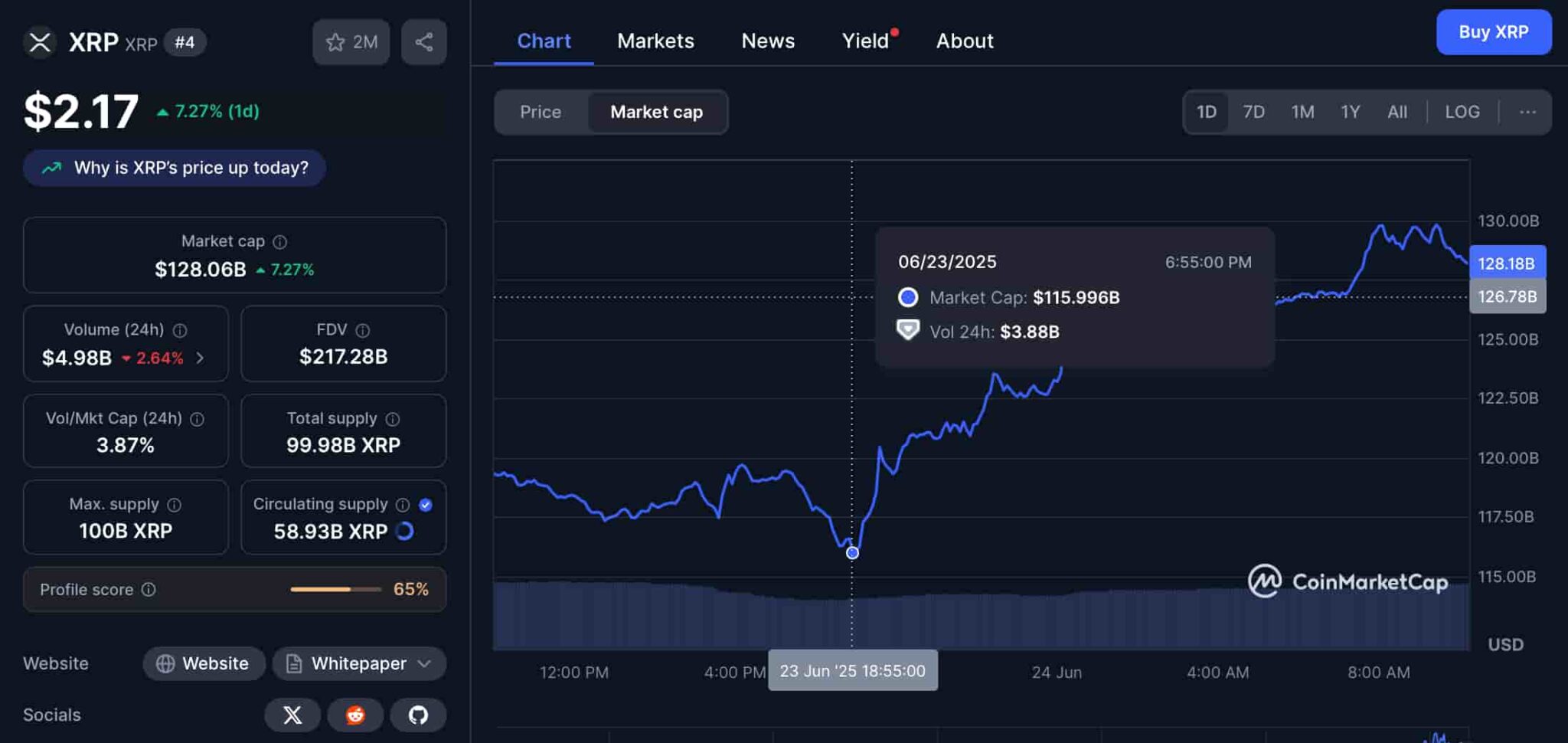Open the Reddit social link
Screen dimensions: 1568x743
[355, 715]
